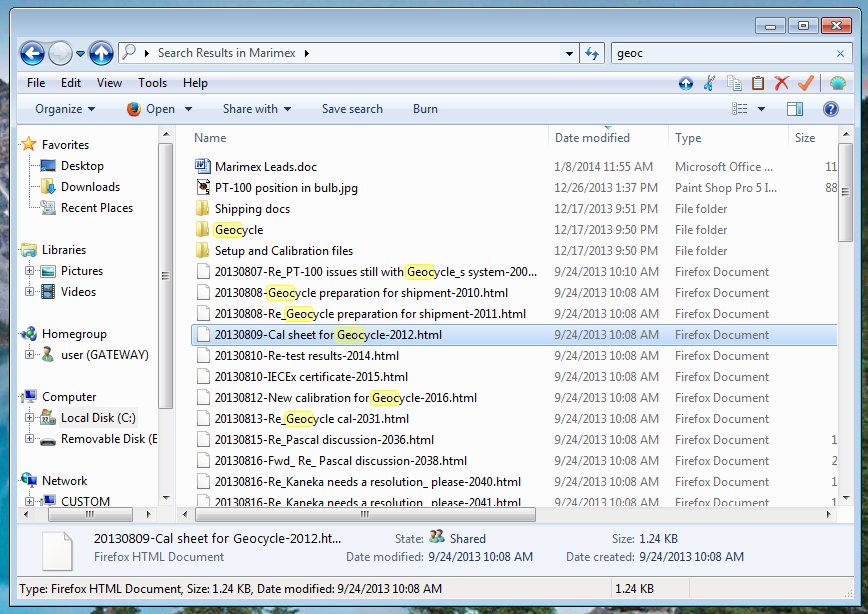Image resolution: width=868 pixels, height=614 pixels.
Task: Open the Tools menu
Action: pyautogui.click(x=153, y=83)
